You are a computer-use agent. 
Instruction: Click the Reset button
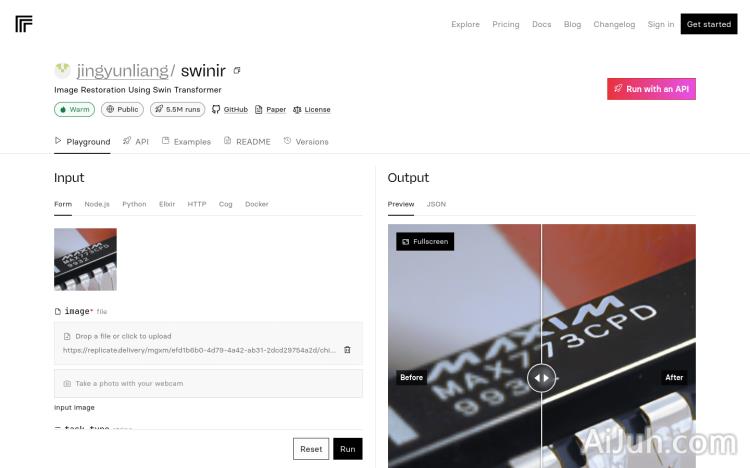click(311, 449)
